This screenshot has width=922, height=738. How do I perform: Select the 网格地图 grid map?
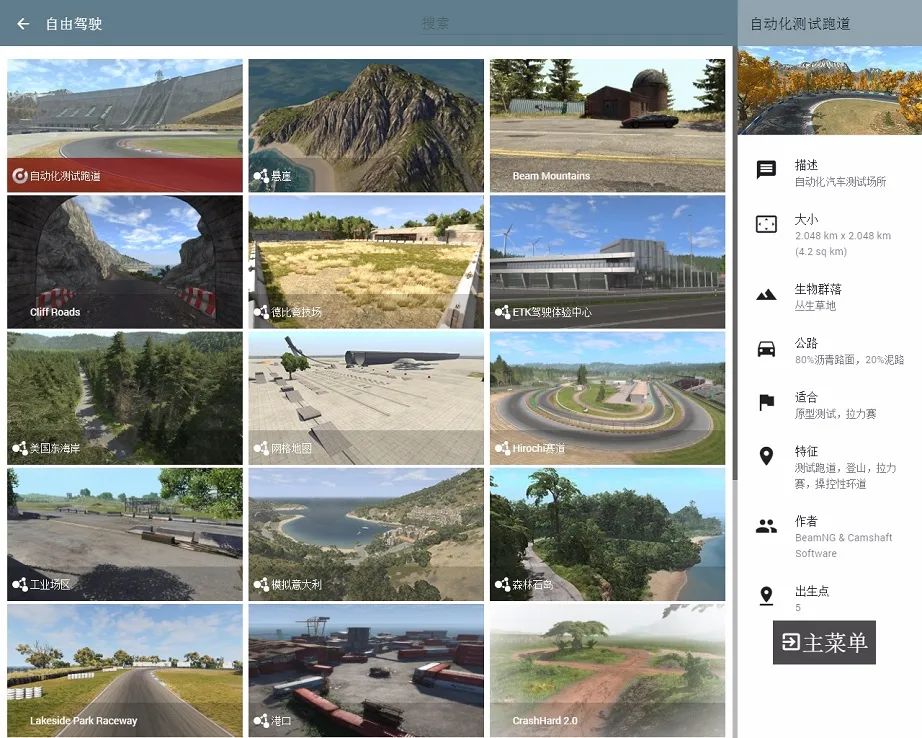click(x=366, y=398)
